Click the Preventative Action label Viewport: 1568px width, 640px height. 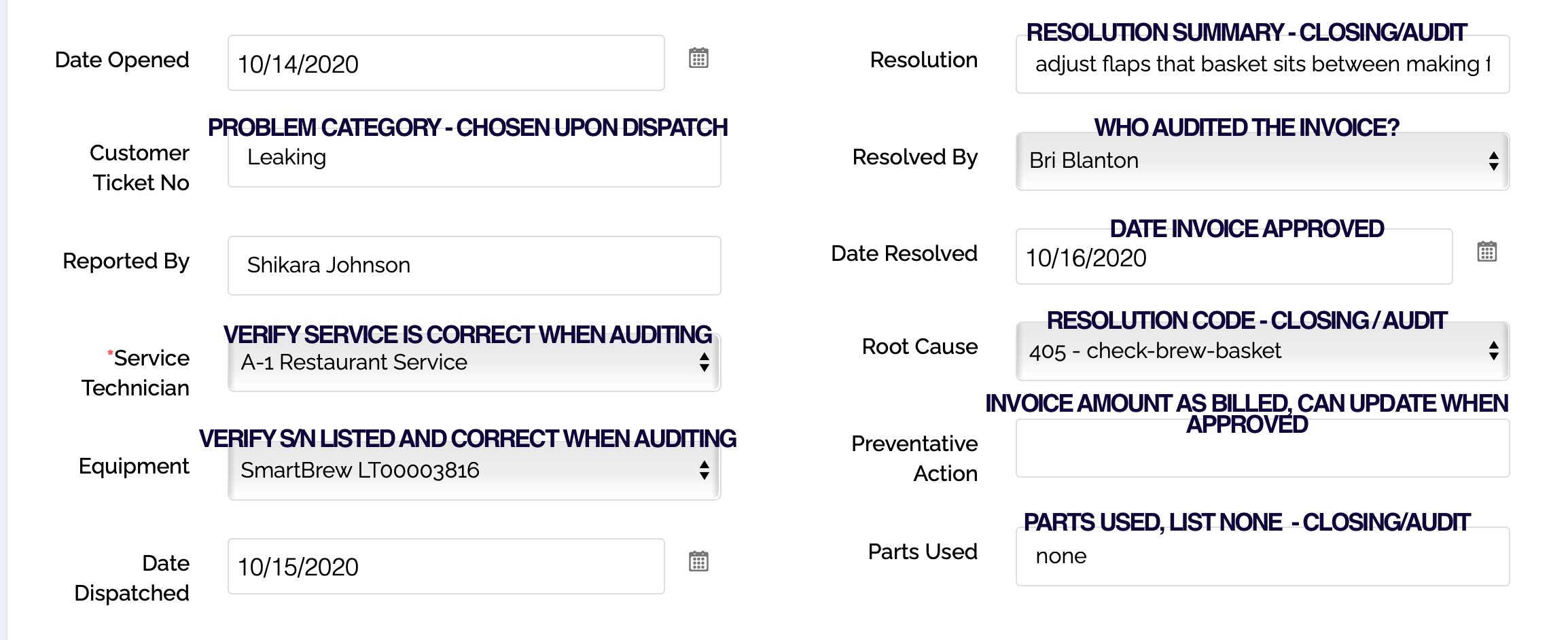click(914, 459)
